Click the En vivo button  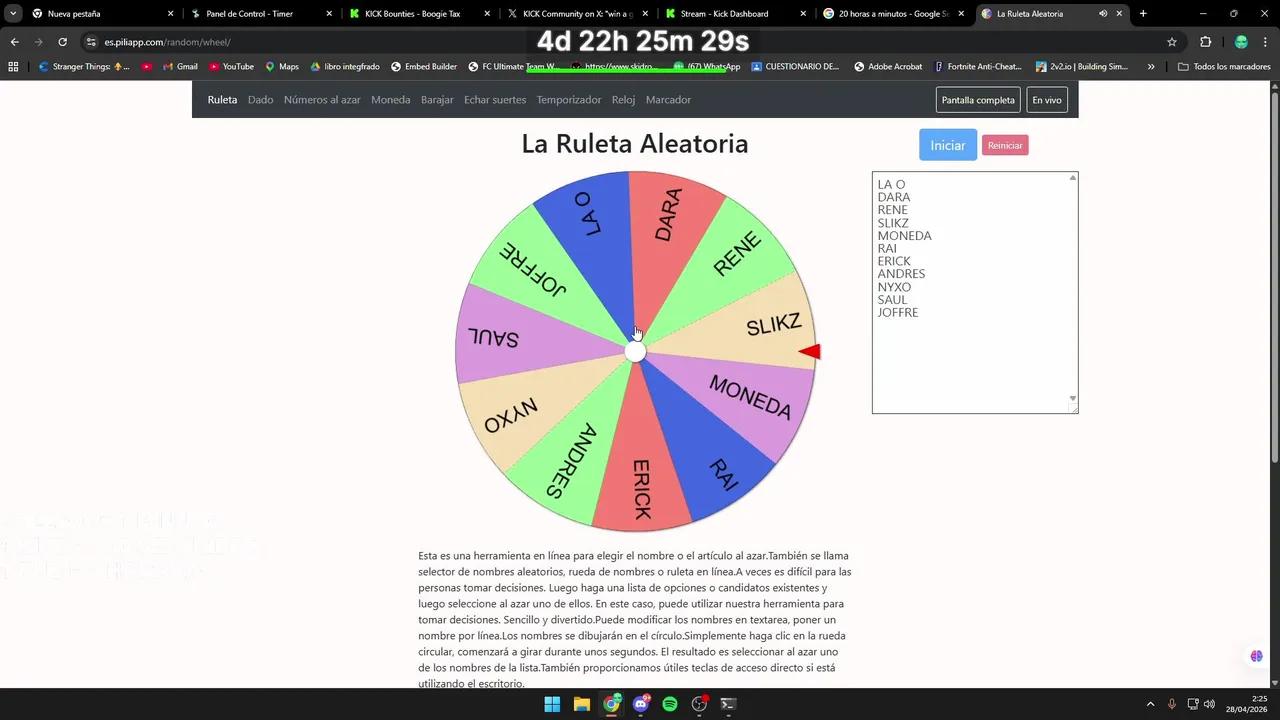pyautogui.click(x=1047, y=100)
